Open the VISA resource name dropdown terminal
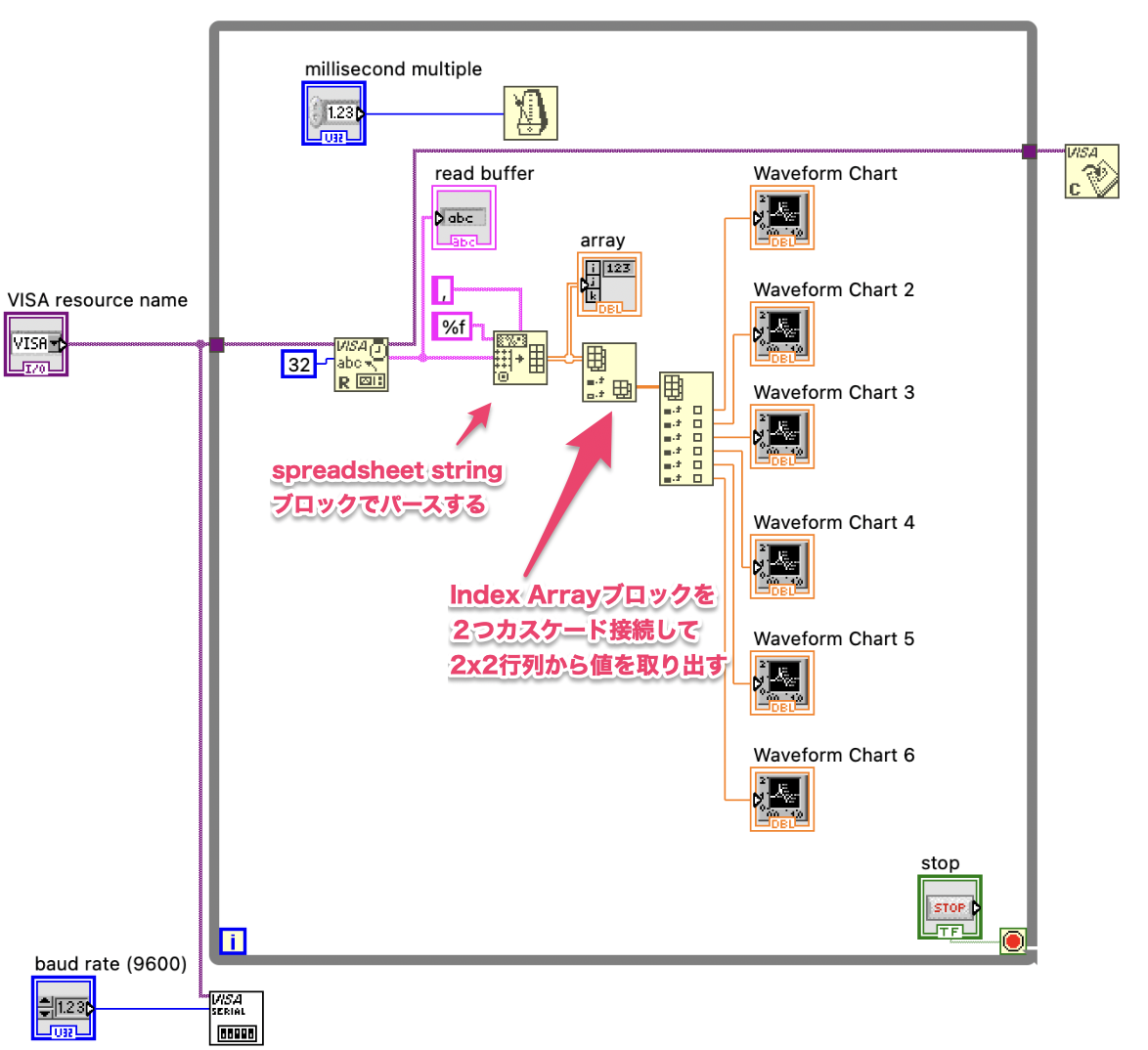This screenshot has height=1050, width=1148. (x=36, y=344)
